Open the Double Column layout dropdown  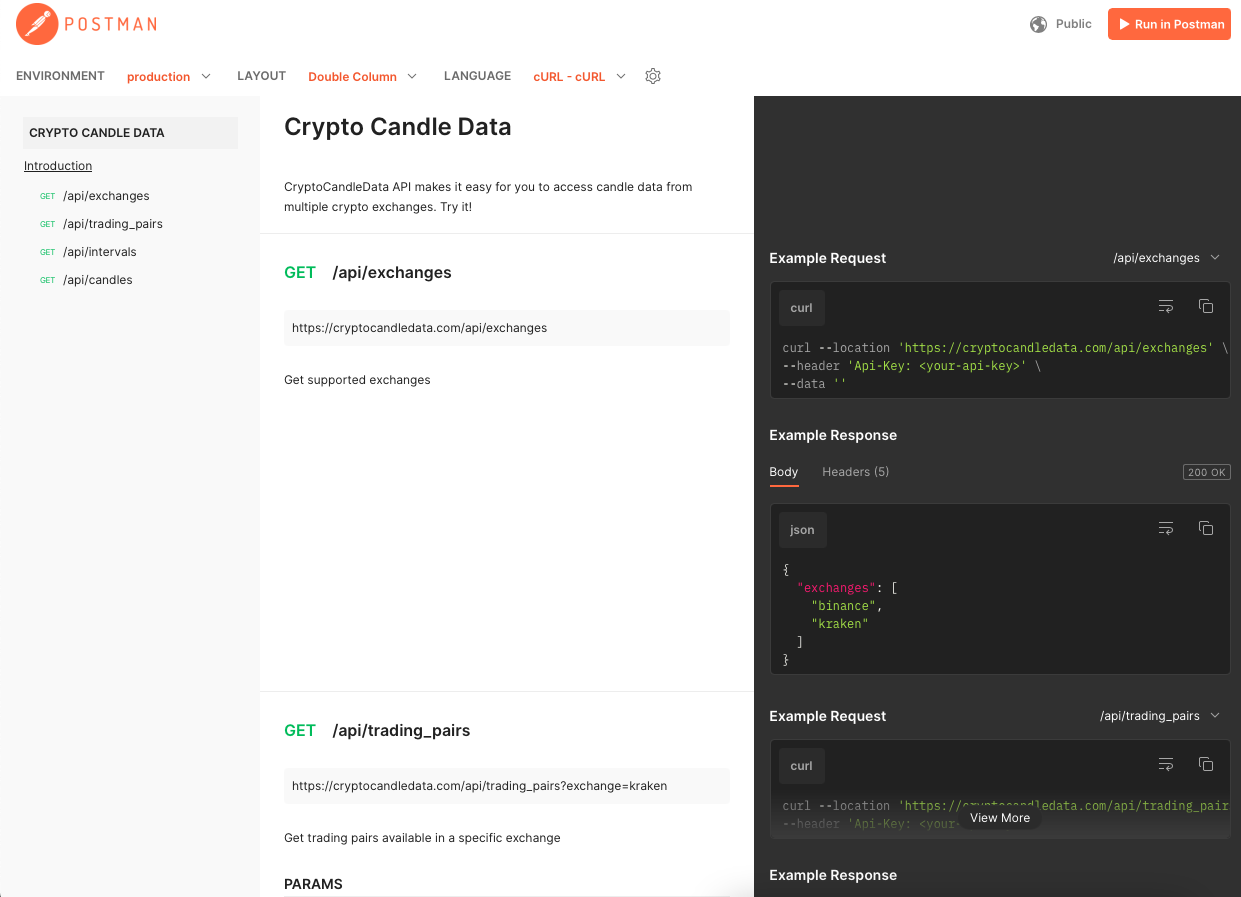363,76
